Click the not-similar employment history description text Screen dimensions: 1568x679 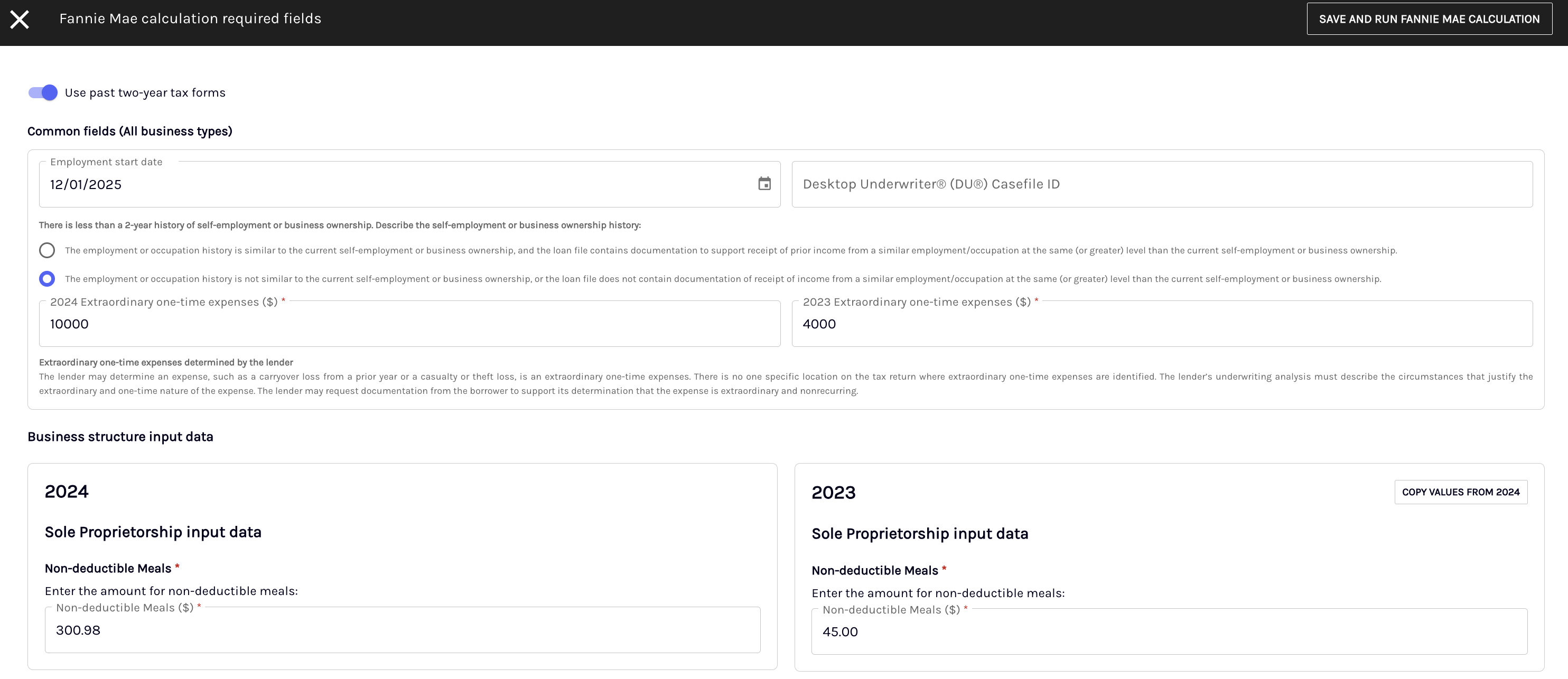(723, 279)
